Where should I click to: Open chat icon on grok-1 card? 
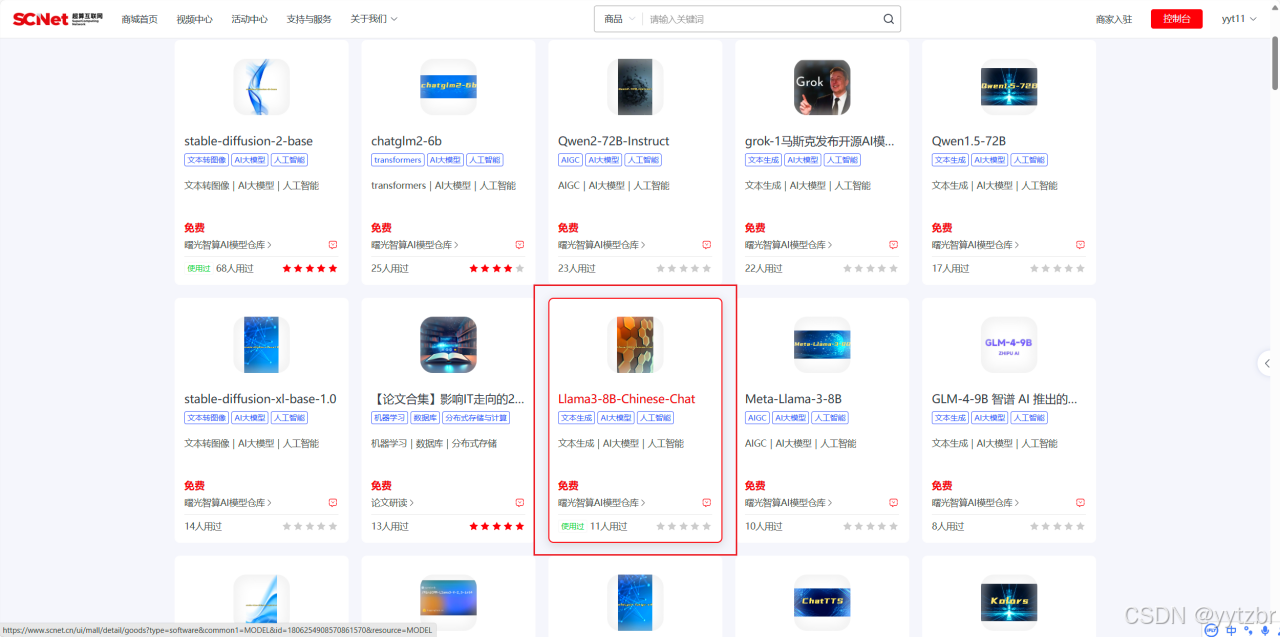pyautogui.click(x=894, y=245)
